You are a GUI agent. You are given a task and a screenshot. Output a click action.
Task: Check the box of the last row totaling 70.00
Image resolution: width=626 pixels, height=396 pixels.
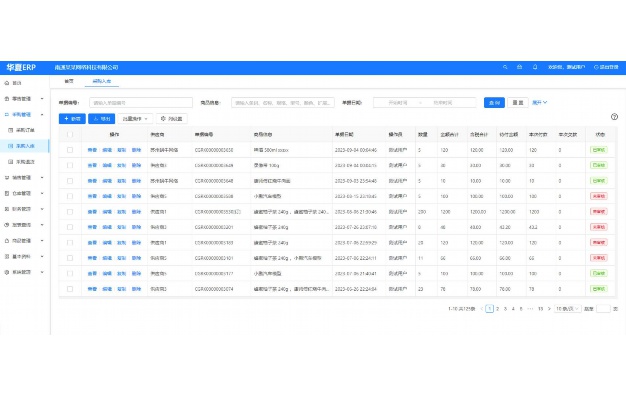click(70, 289)
